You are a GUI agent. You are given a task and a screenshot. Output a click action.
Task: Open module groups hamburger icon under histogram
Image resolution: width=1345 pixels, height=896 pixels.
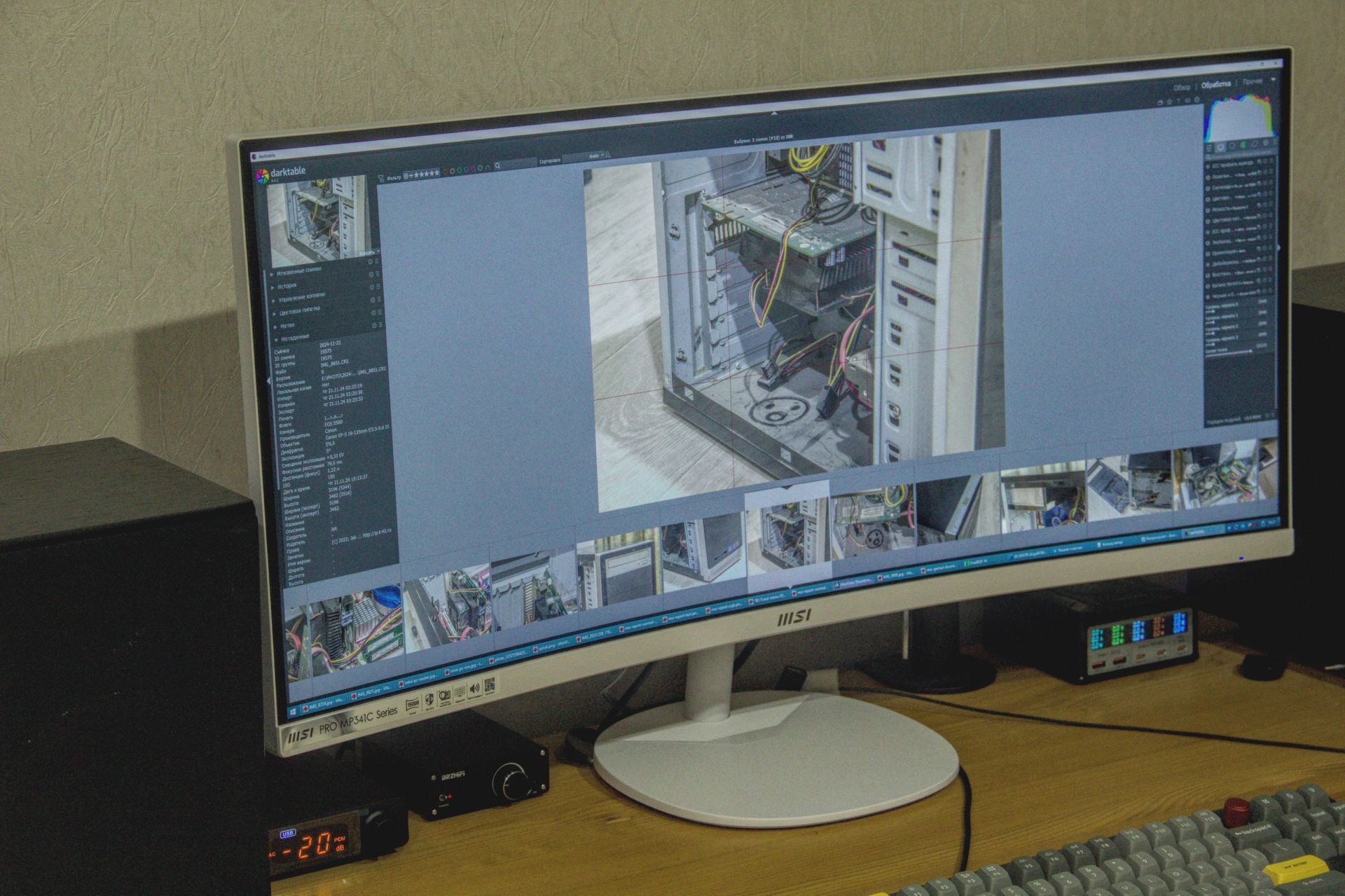(x=1209, y=148)
